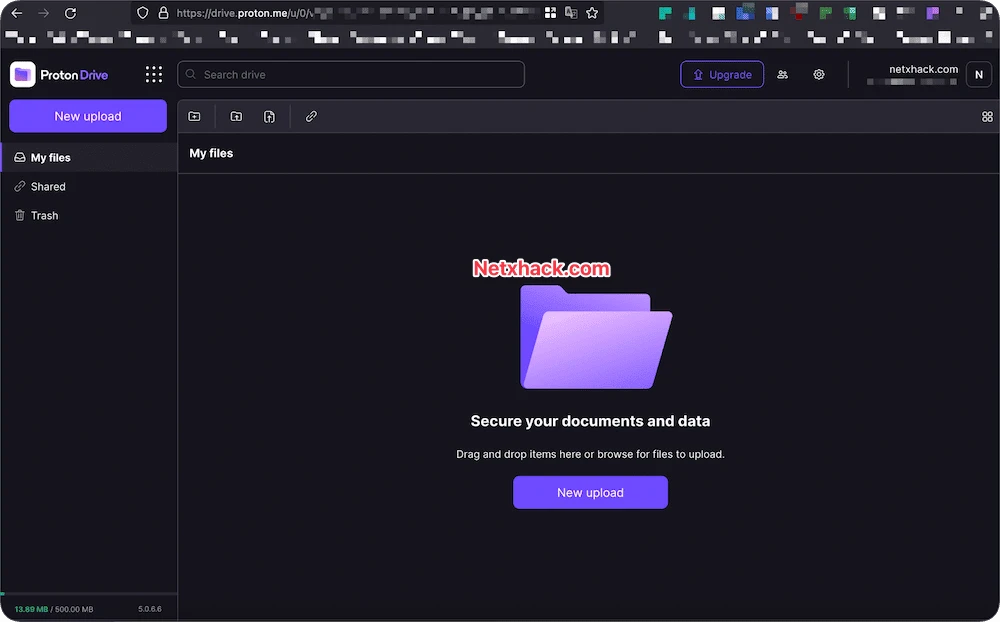1000x622 pixels.
Task: Open the settings gear menu
Action: point(819,75)
